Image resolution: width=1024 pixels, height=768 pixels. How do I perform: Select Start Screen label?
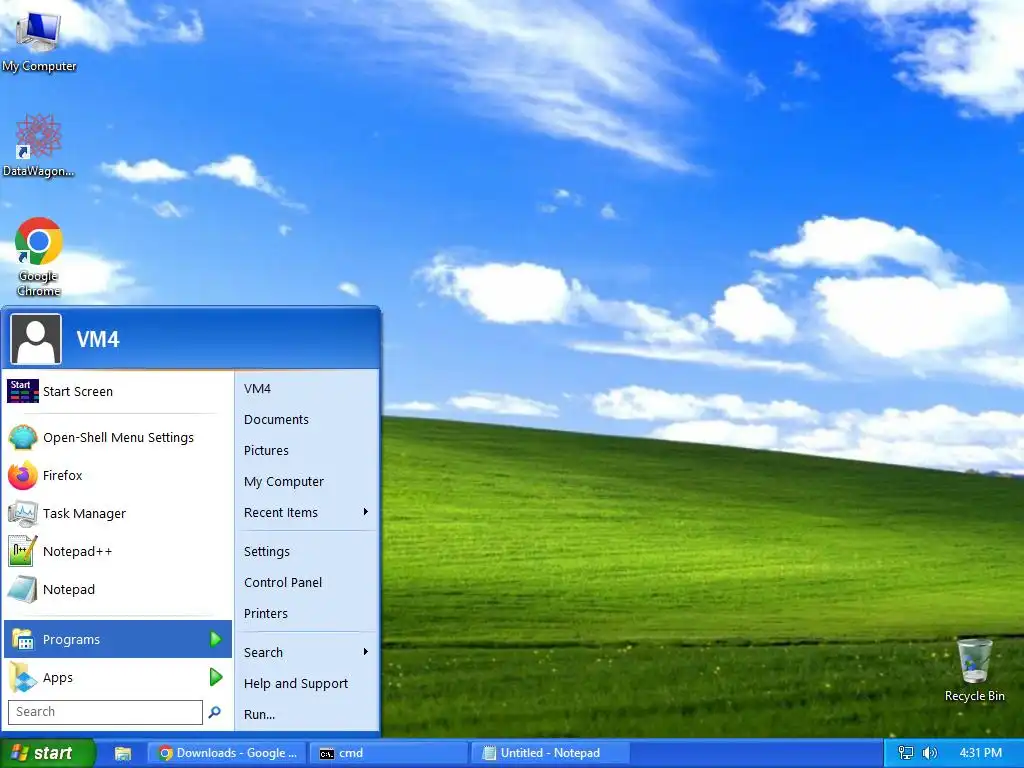tap(78, 391)
